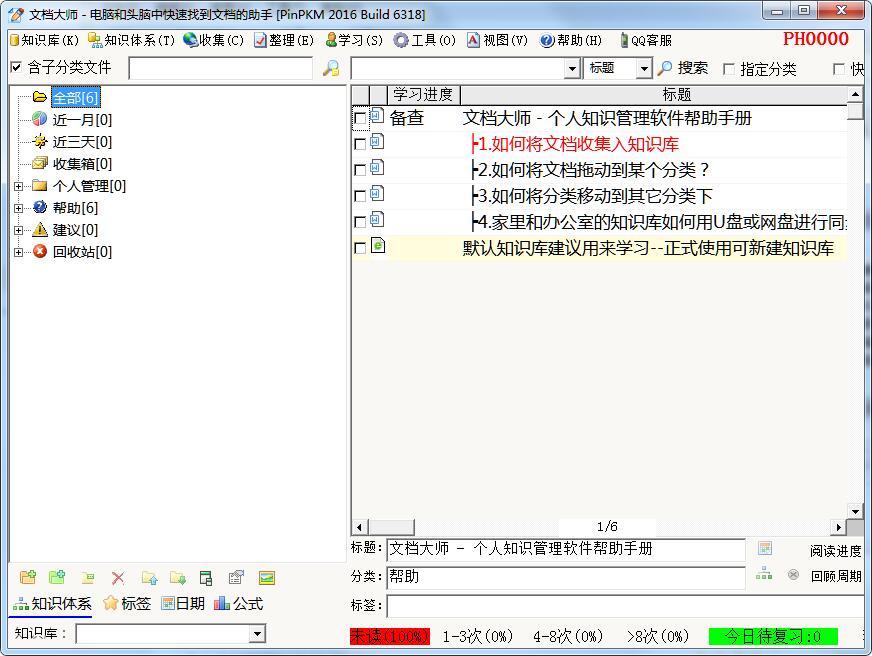Click the search binoculars icon beside category filter
Viewport: 872px width, 656px height.
point(331,68)
